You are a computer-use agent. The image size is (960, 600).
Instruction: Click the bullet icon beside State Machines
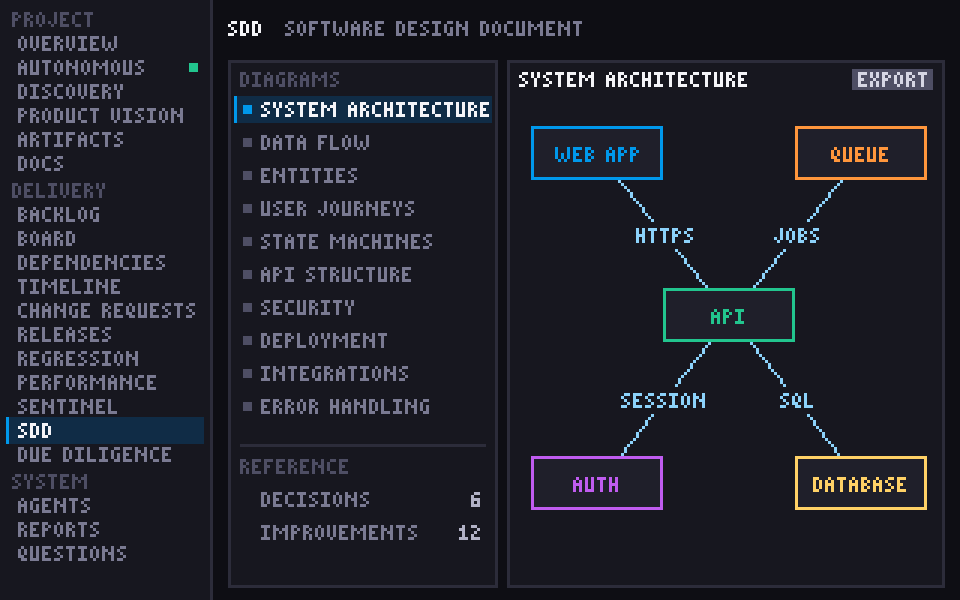pos(247,242)
